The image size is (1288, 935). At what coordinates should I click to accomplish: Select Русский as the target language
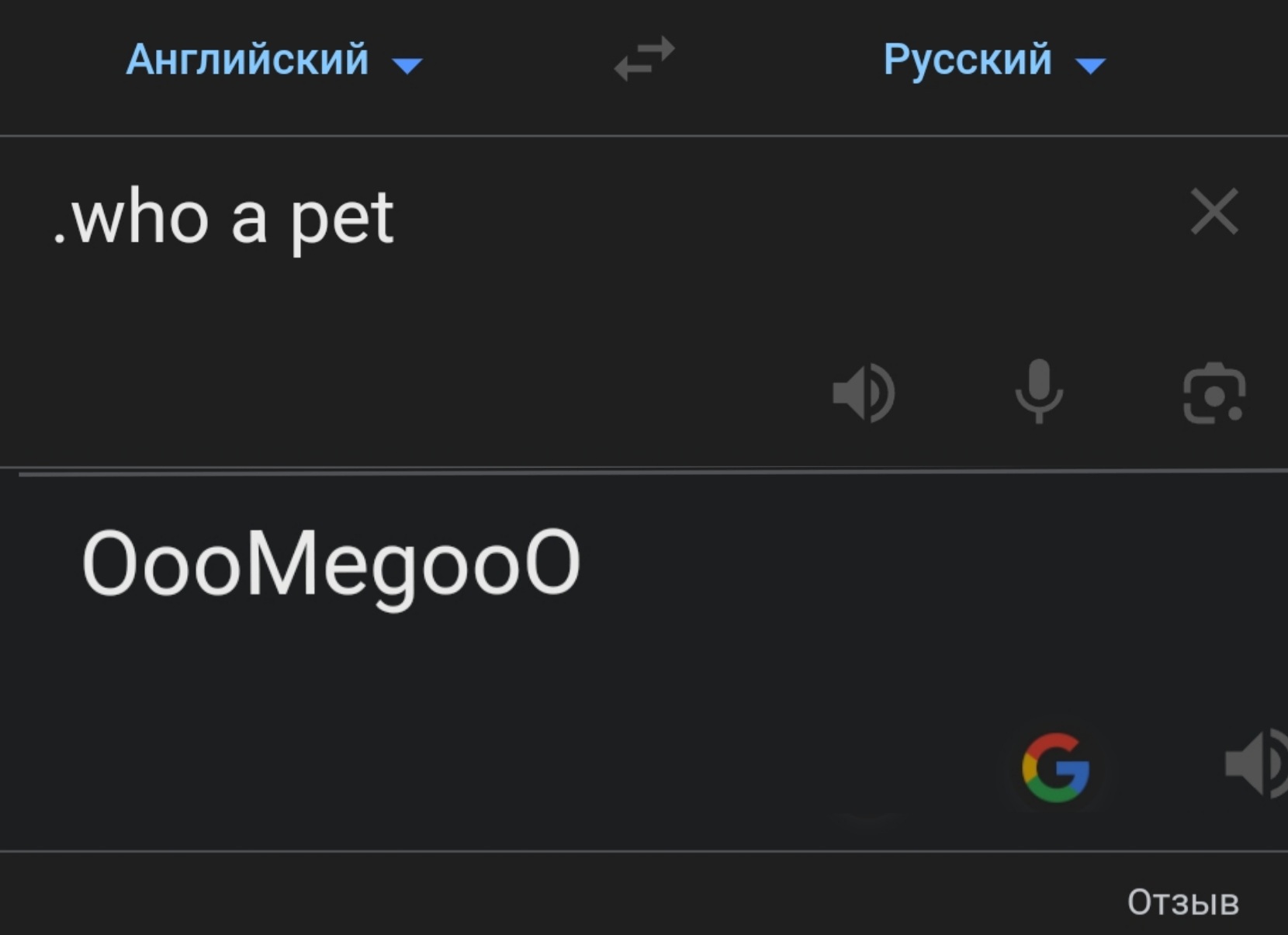click(968, 61)
